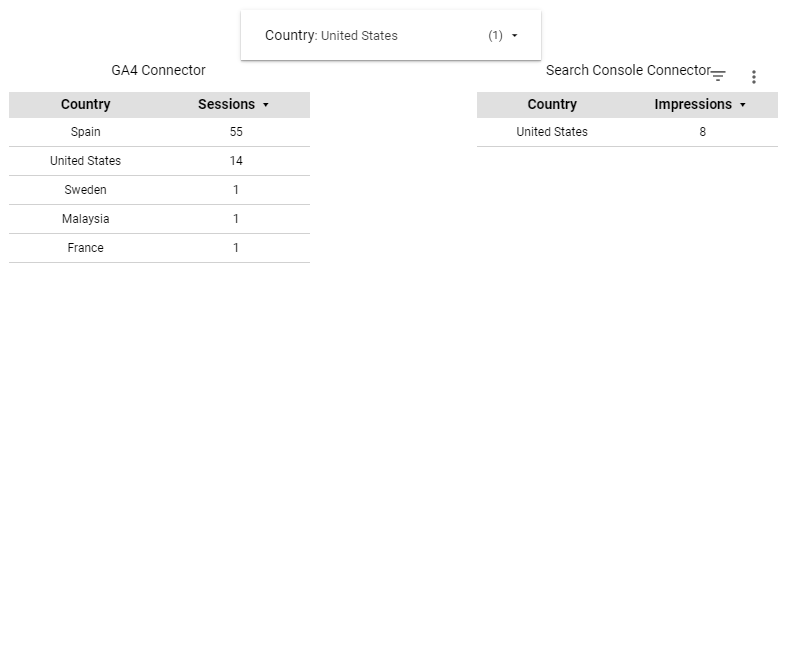
Task: Sort by Impressions column header arrow
Action: (x=742, y=105)
